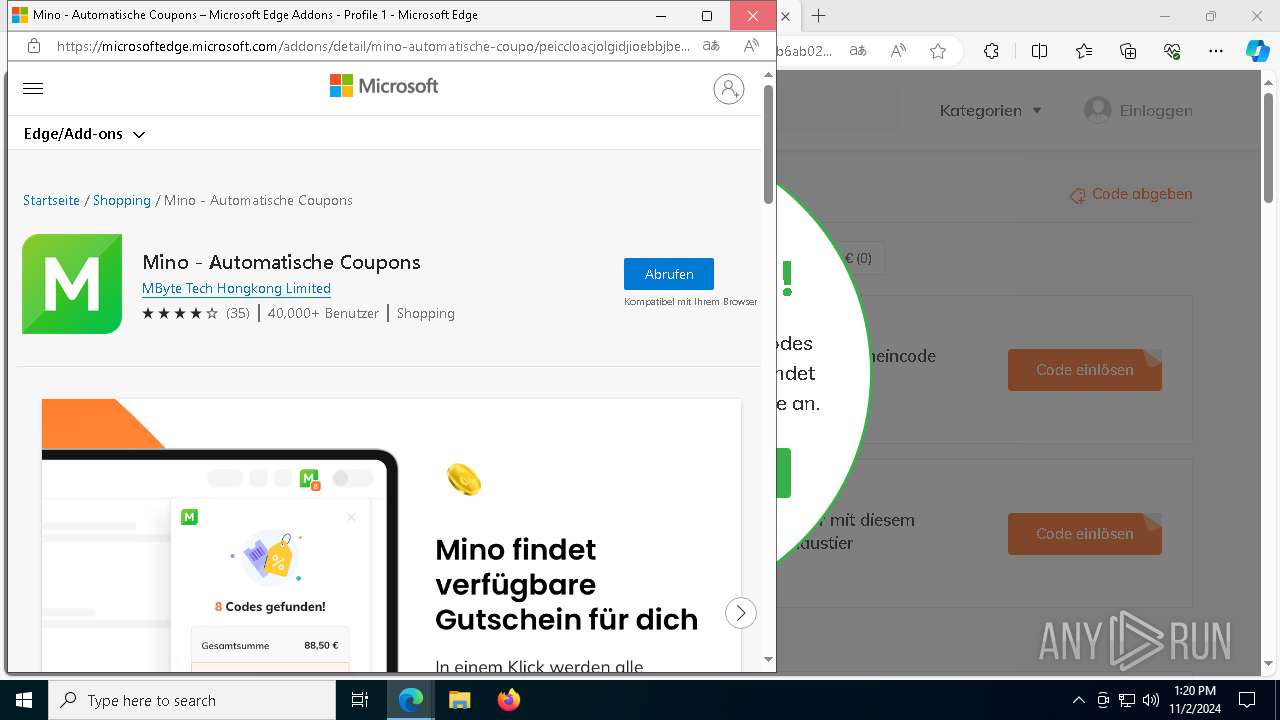Image resolution: width=1280 pixels, height=720 pixels.
Task: Open Windows Start menu
Action: (x=24, y=700)
